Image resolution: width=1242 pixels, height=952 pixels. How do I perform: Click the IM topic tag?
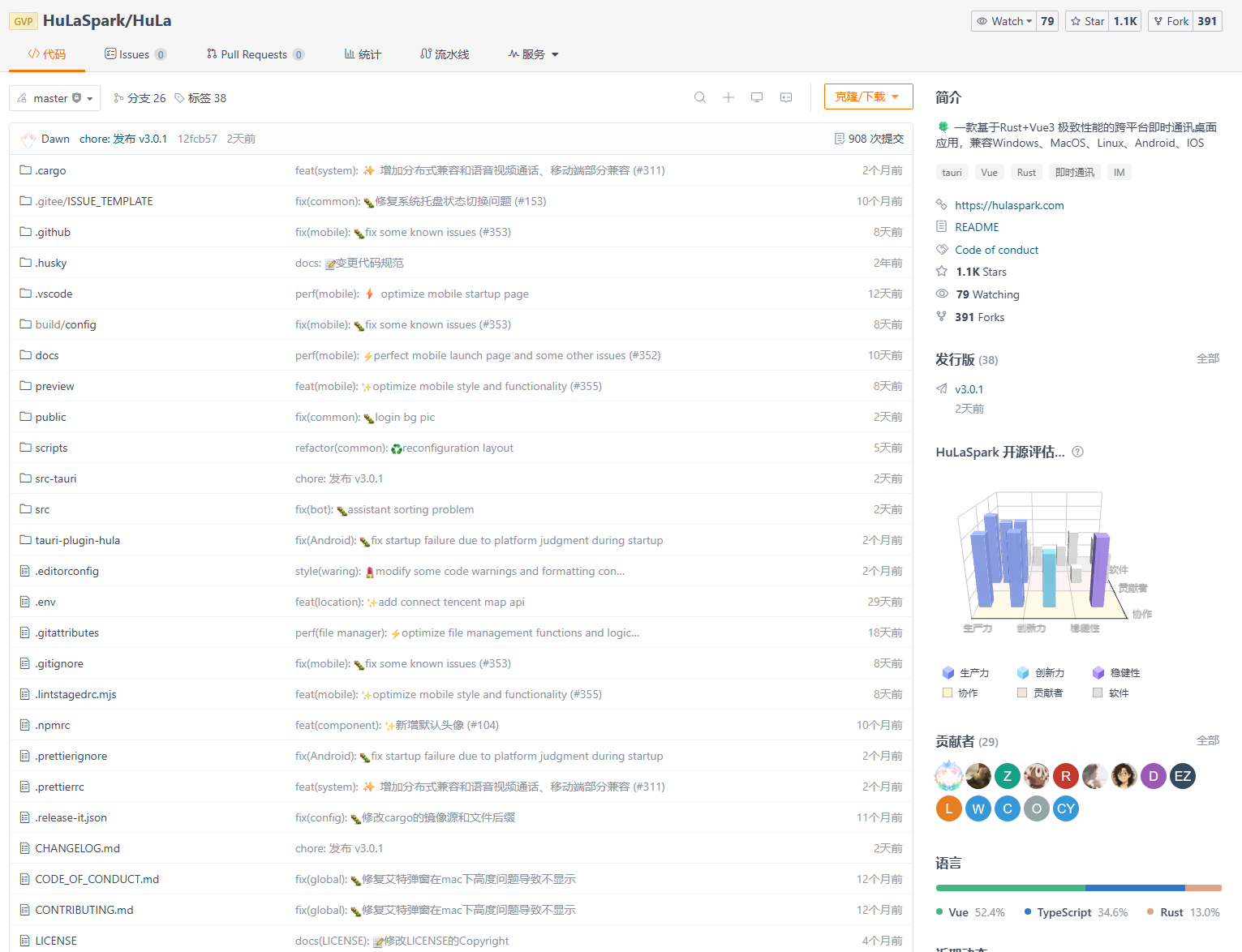pyautogui.click(x=1119, y=172)
